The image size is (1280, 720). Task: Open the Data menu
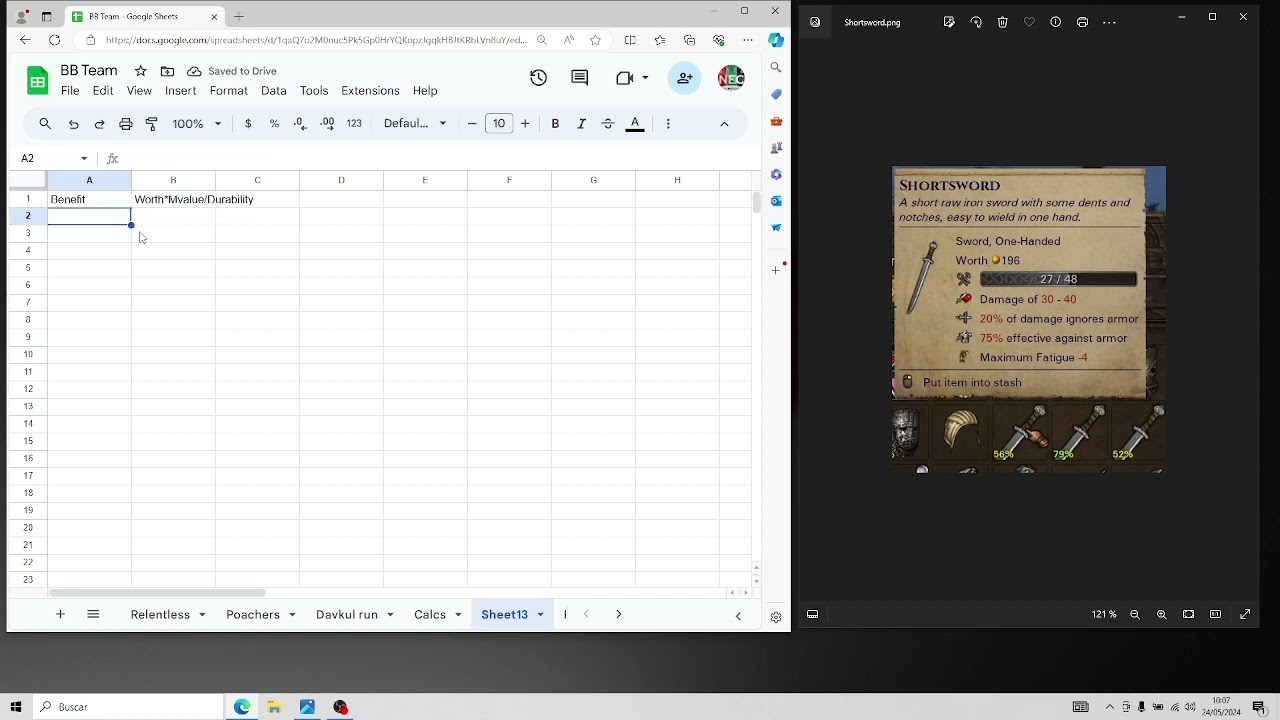(x=274, y=91)
